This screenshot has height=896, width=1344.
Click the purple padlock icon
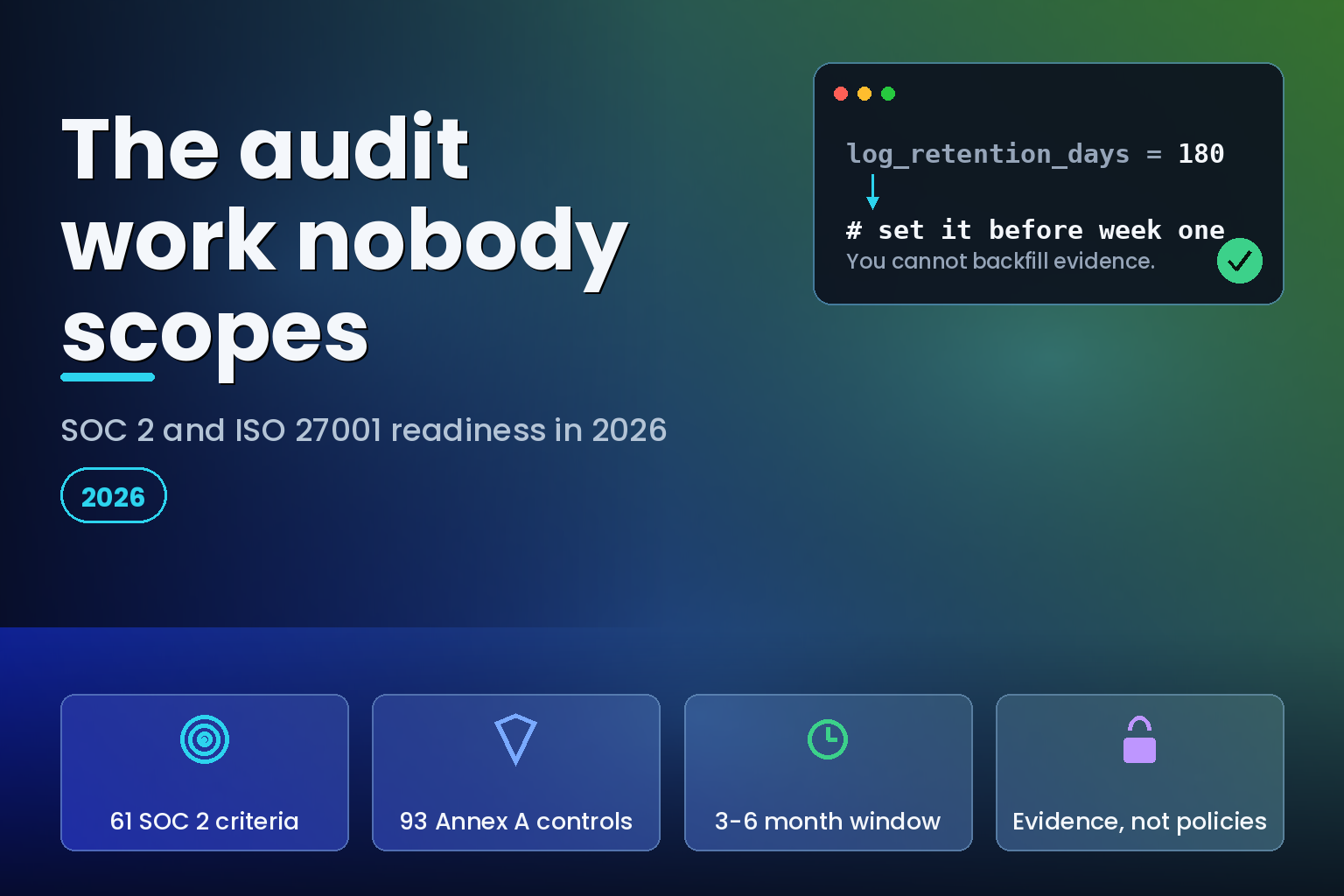1139,739
